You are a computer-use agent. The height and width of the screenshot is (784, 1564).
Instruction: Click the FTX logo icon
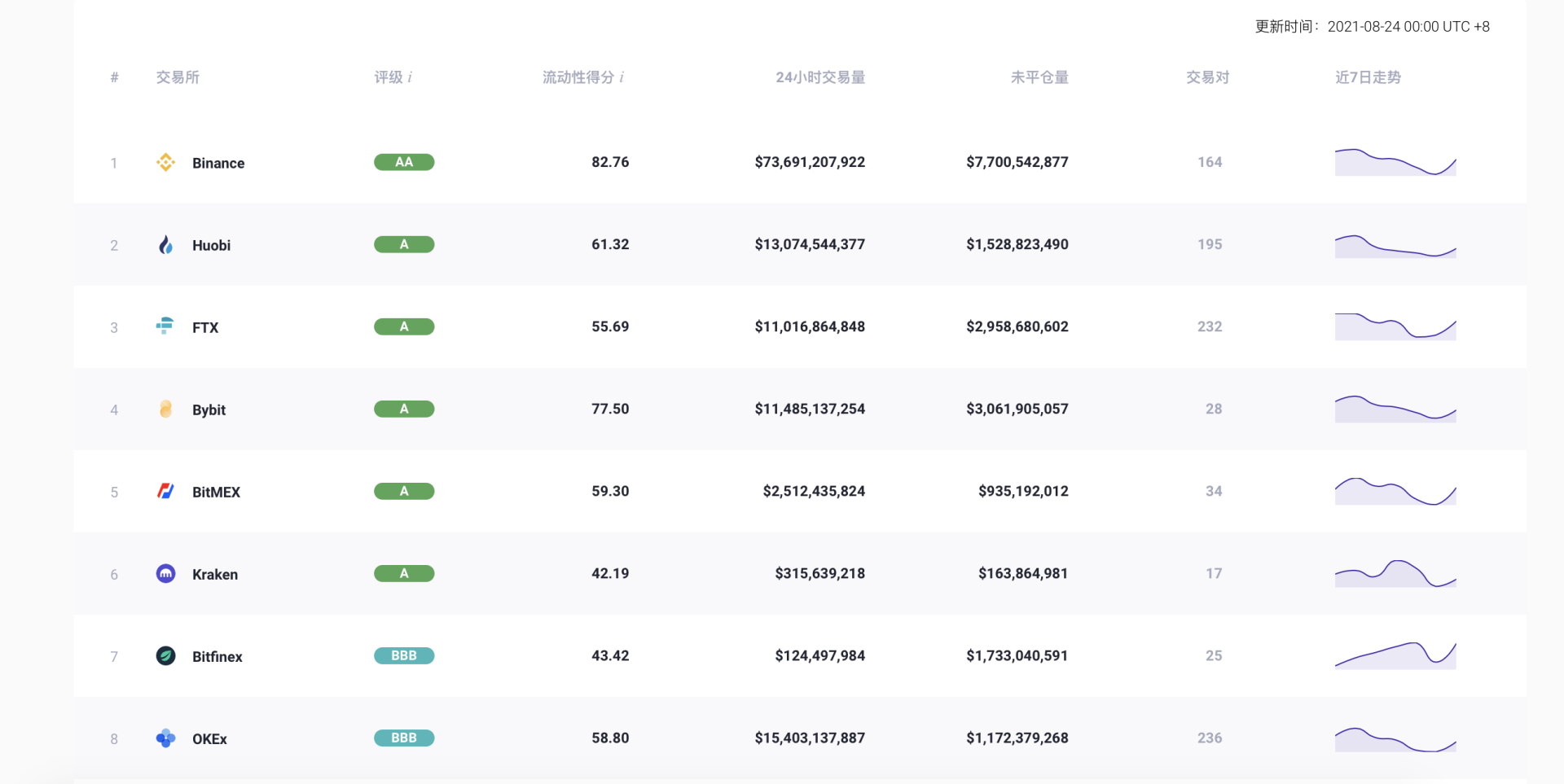pos(165,326)
